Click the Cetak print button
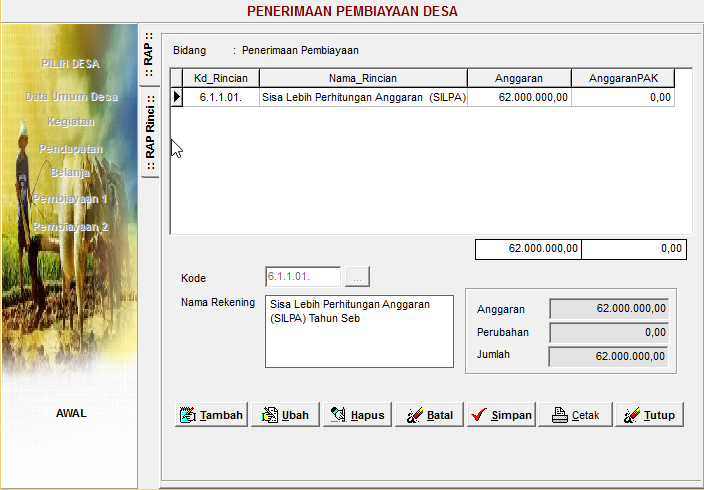 [x=575, y=416]
